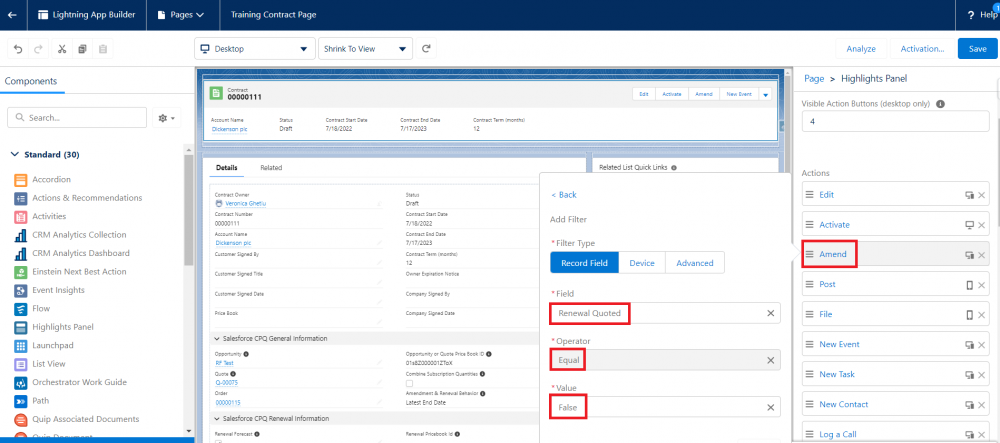Clear the Equal operator selection

click(x=770, y=360)
